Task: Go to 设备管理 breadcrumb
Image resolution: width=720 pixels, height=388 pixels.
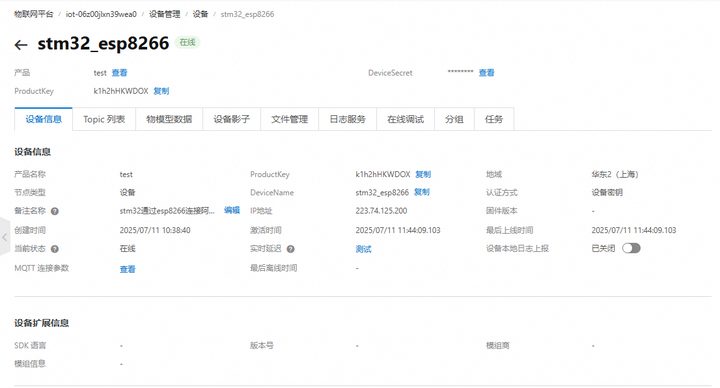Action: [164, 14]
